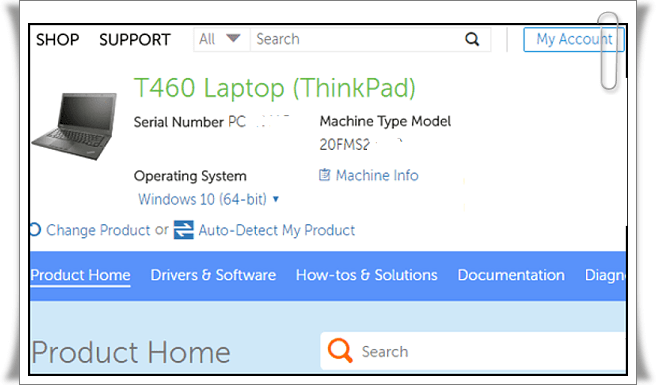The image size is (656, 385).
Task: Click the T460 laptop thumbnail image
Action: tap(74, 126)
